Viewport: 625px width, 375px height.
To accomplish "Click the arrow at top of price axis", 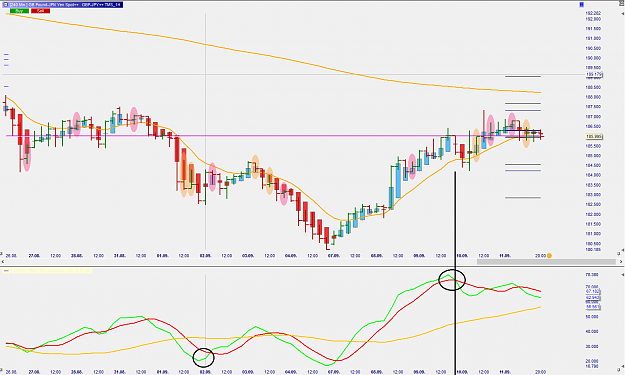I will point(622,14).
